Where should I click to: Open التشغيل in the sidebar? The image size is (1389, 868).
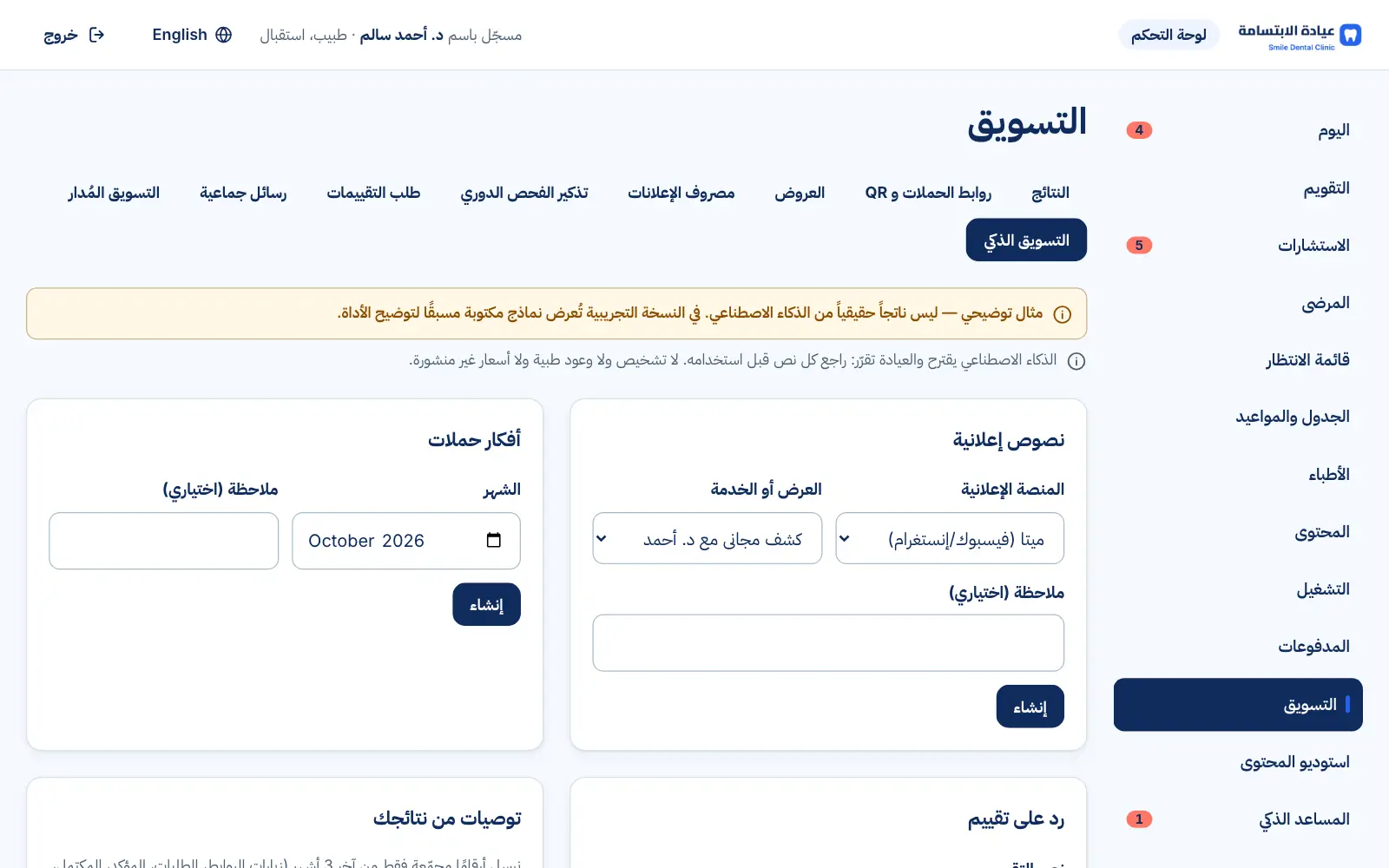(1238, 589)
